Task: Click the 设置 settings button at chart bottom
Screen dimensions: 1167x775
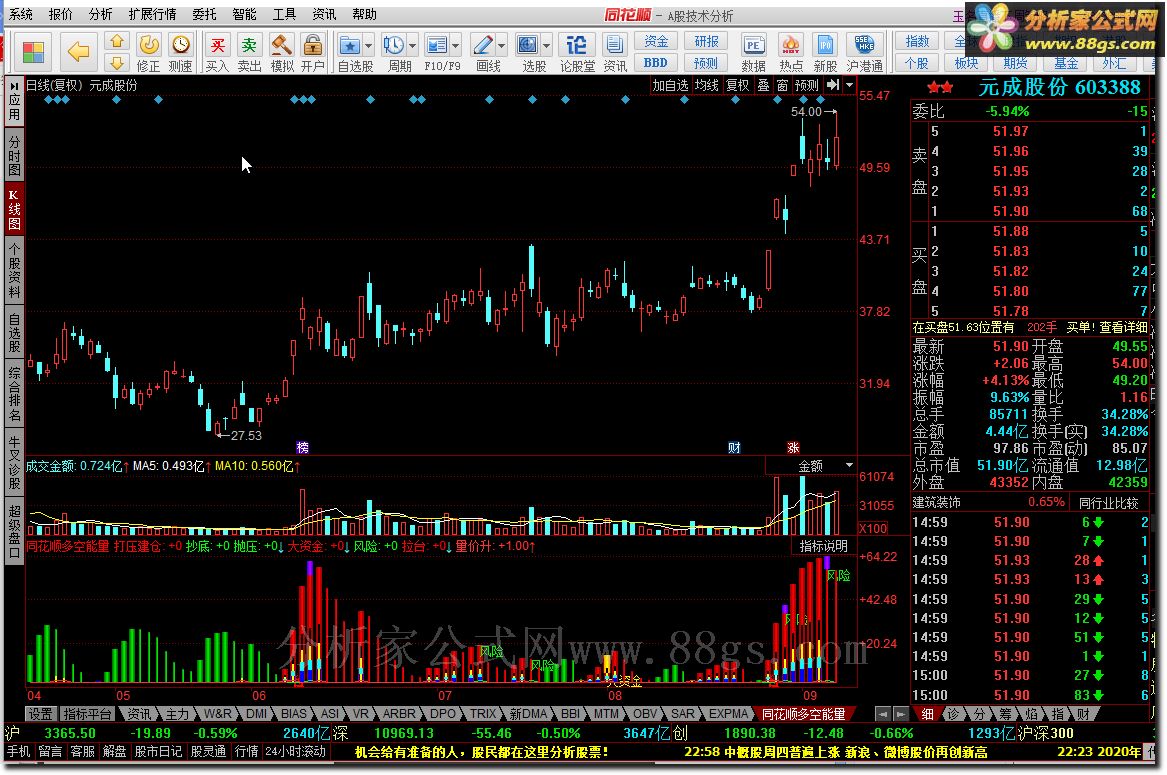Action: (x=40, y=713)
